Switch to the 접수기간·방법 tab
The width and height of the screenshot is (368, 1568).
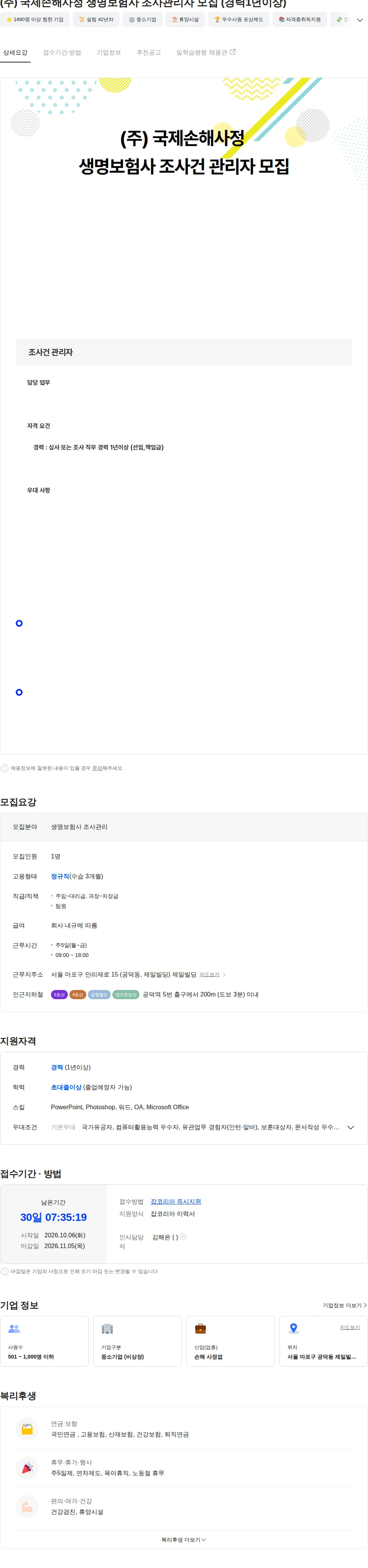point(62,52)
